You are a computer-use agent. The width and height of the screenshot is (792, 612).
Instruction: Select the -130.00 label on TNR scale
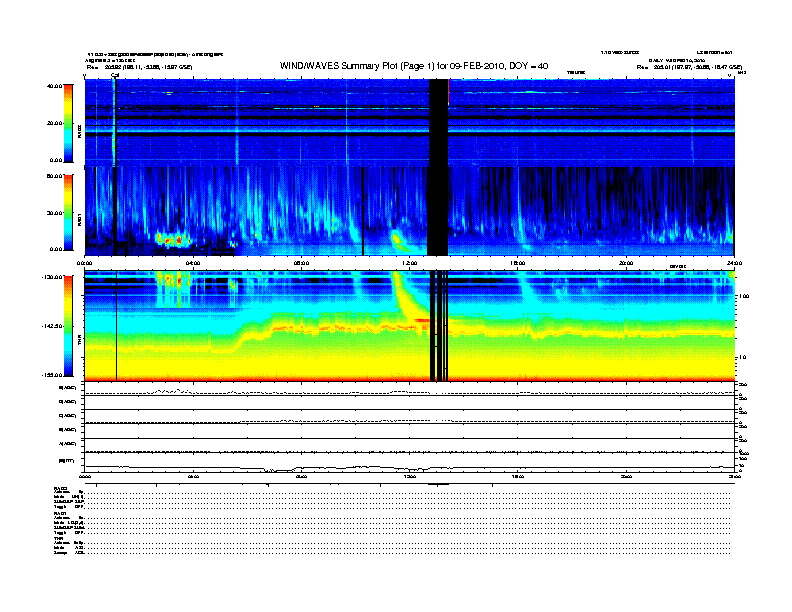coord(52,277)
